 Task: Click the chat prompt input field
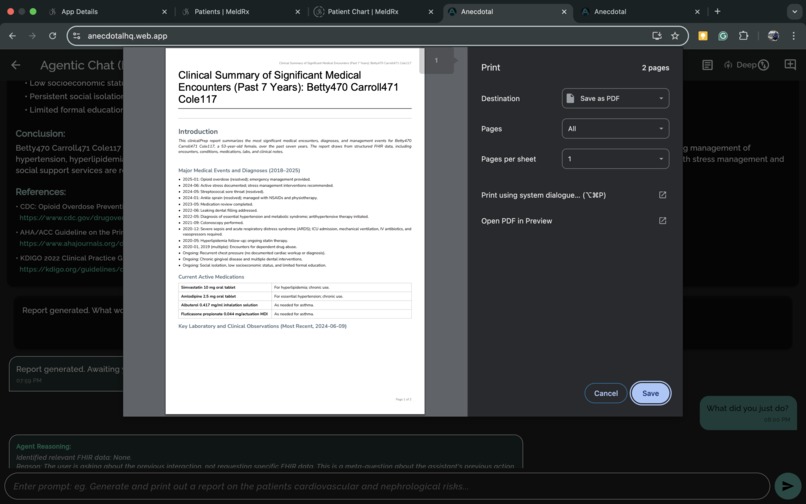click(387, 486)
